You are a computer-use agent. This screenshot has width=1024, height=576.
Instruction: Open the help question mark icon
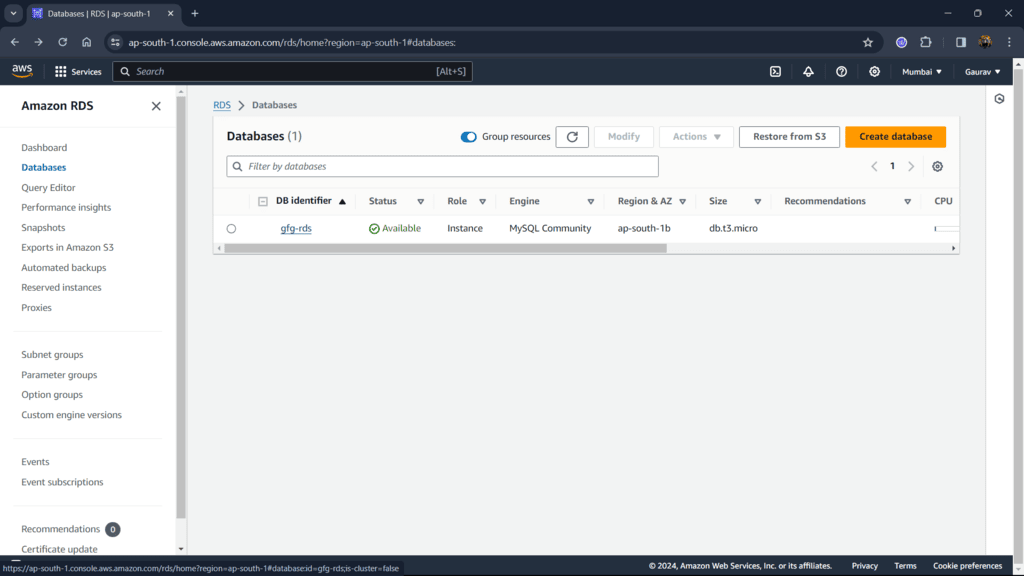(841, 72)
